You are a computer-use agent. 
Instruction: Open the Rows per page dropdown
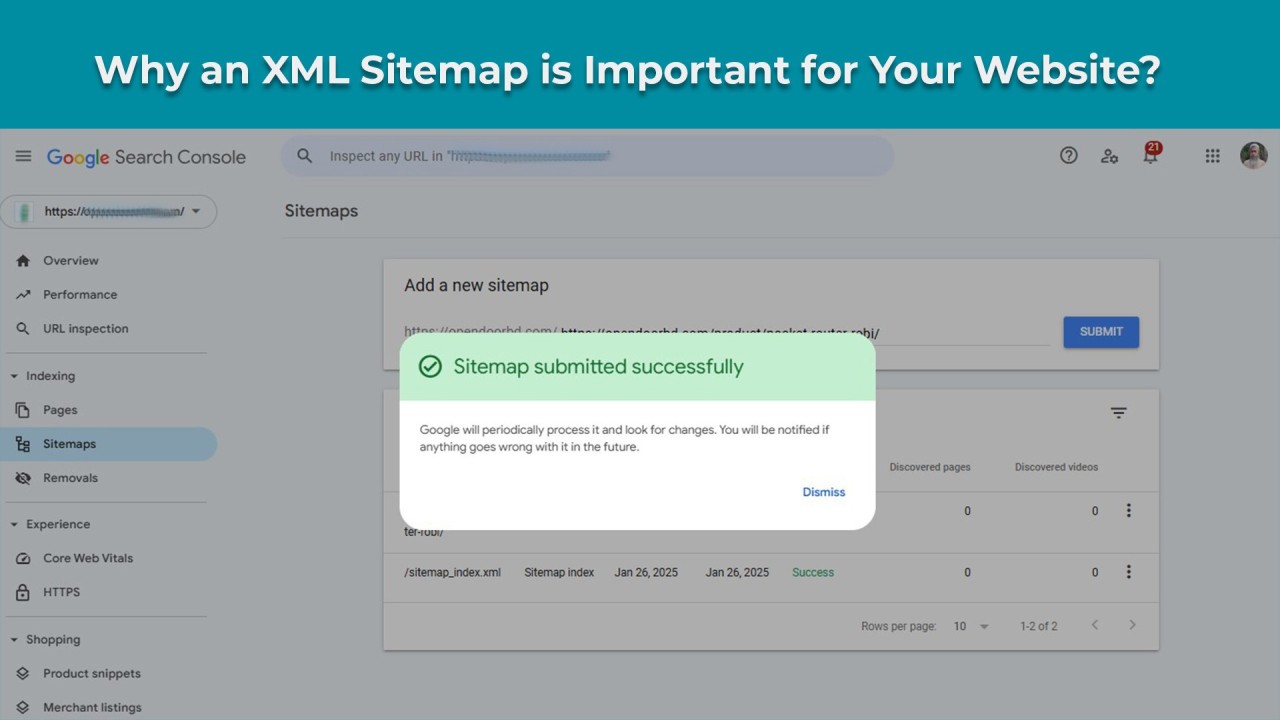pos(970,626)
